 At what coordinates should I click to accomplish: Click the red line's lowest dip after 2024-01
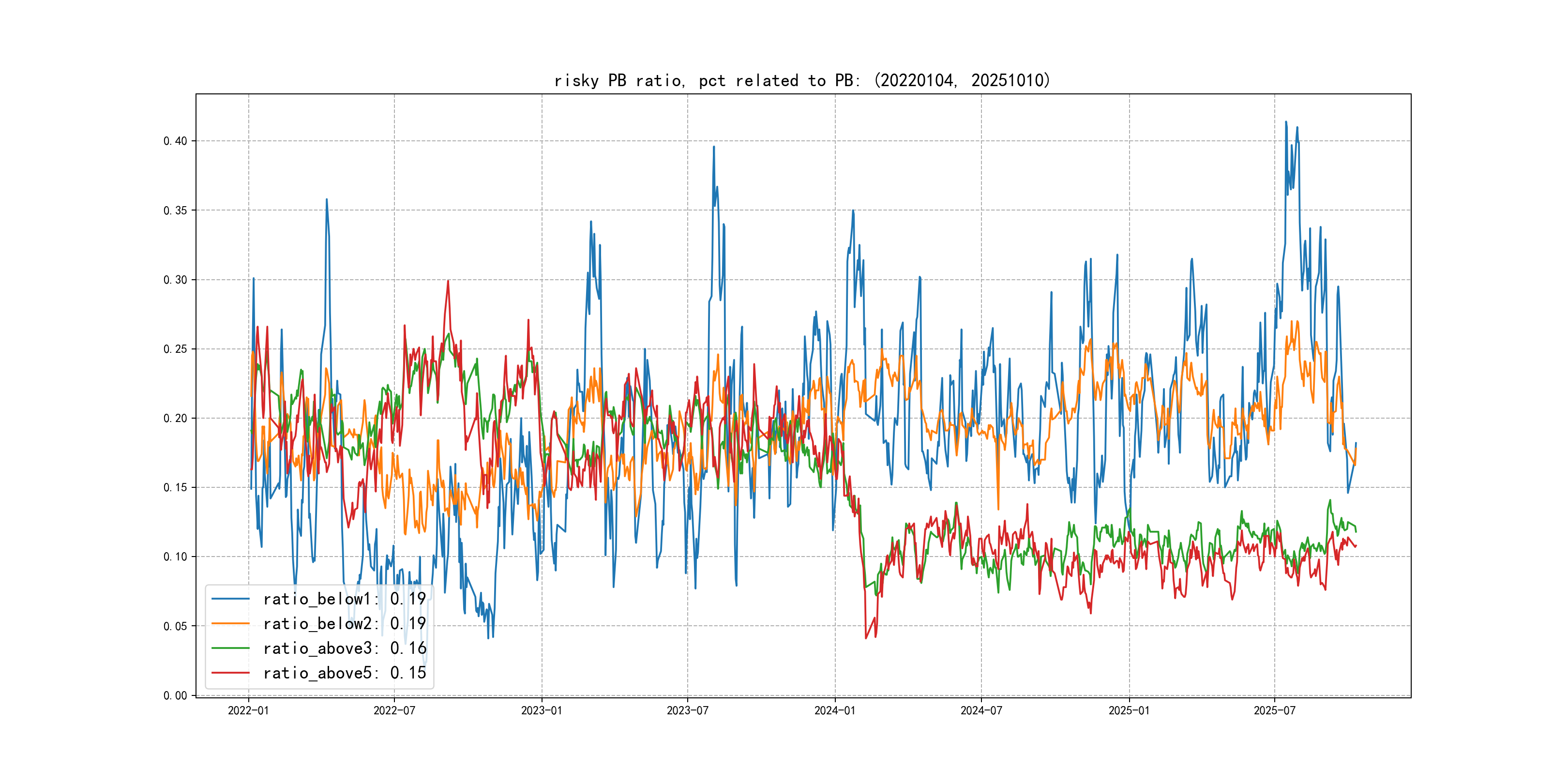866,637
